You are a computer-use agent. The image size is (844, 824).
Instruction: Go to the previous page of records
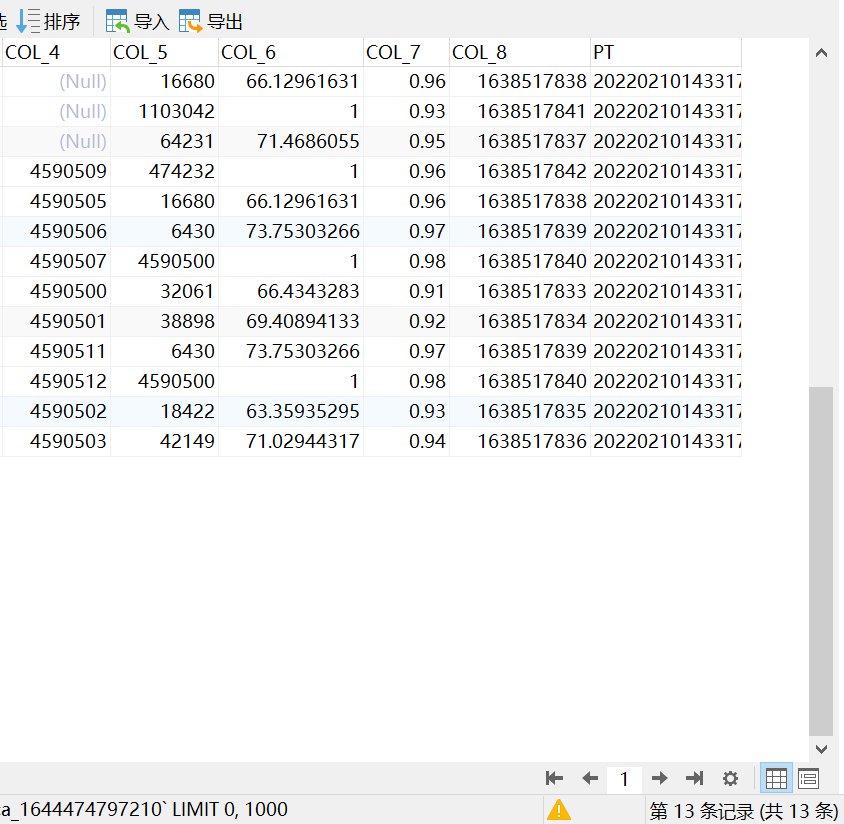[589, 778]
